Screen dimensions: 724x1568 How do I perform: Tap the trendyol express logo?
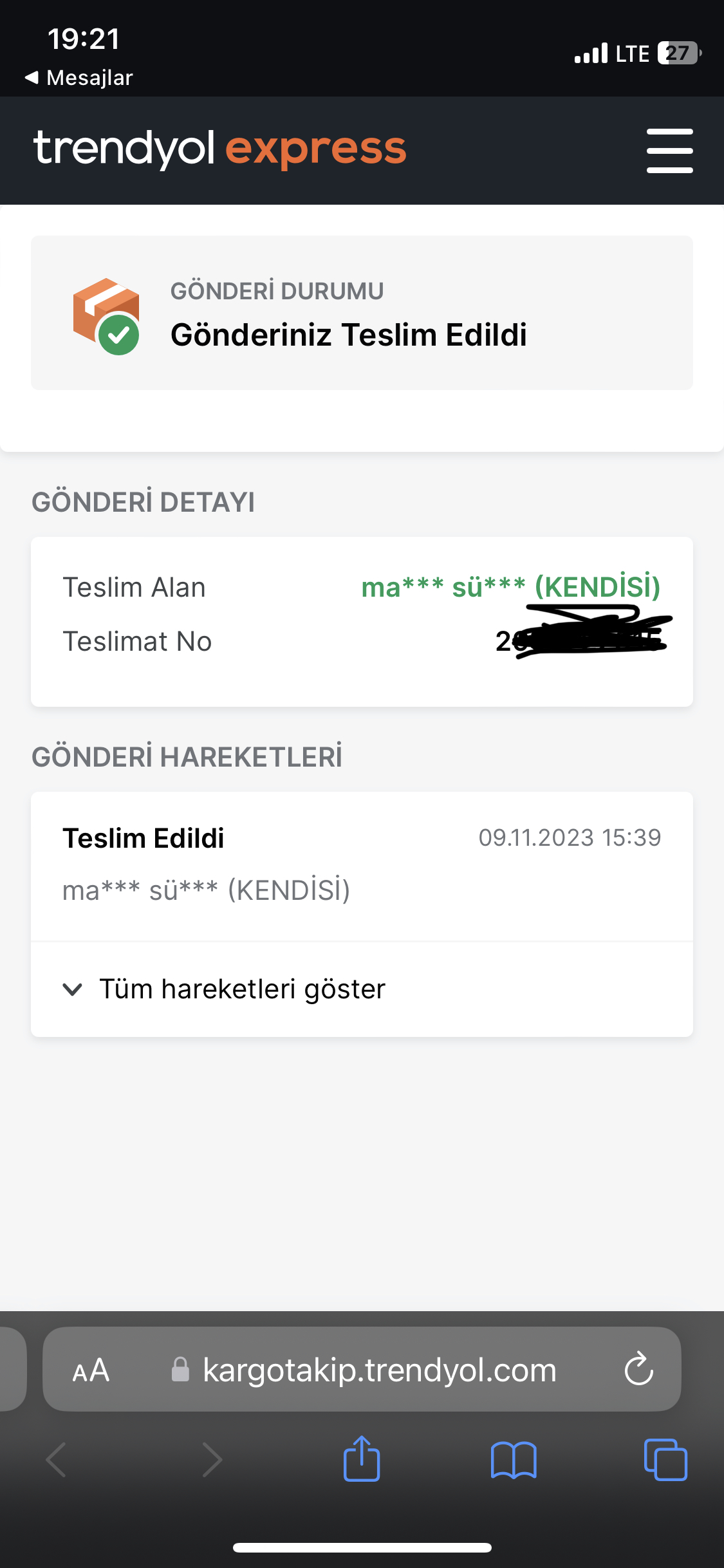pyautogui.click(x=219, y=149)
